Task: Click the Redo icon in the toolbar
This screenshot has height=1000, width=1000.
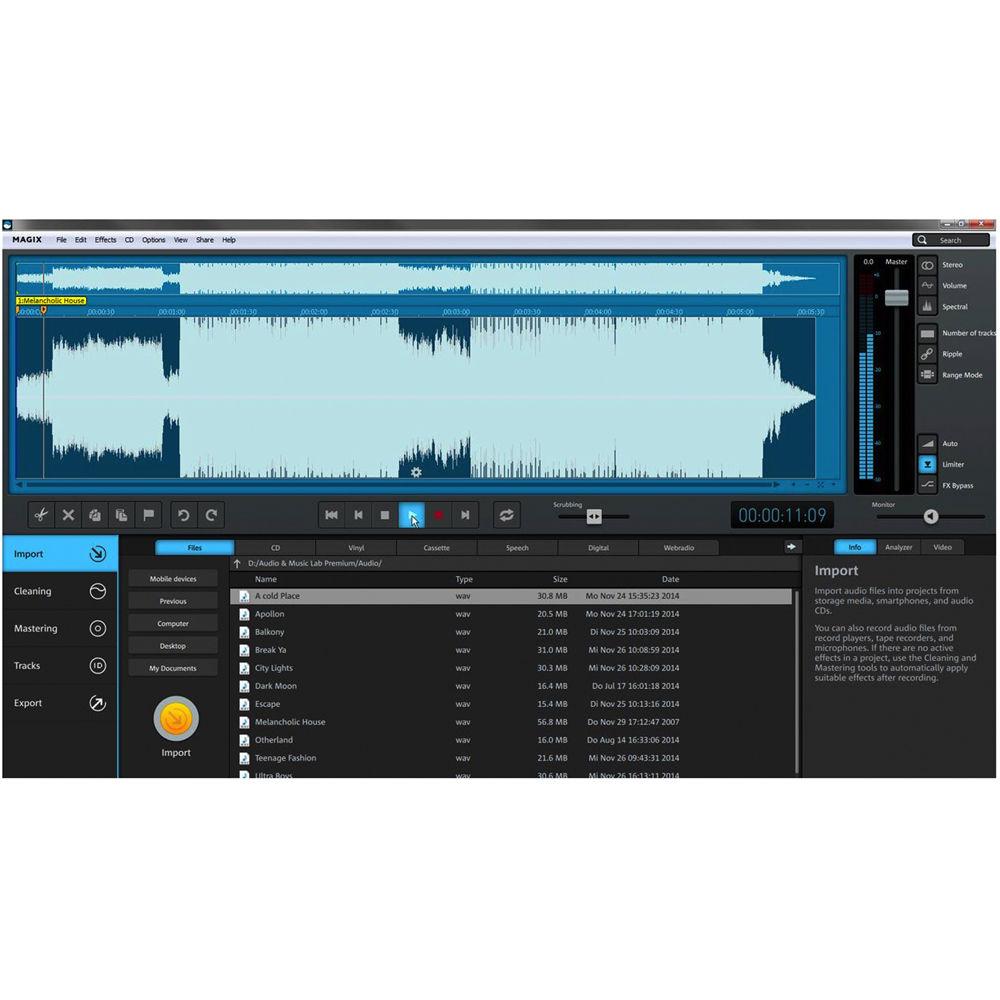Action: (212, 515)
